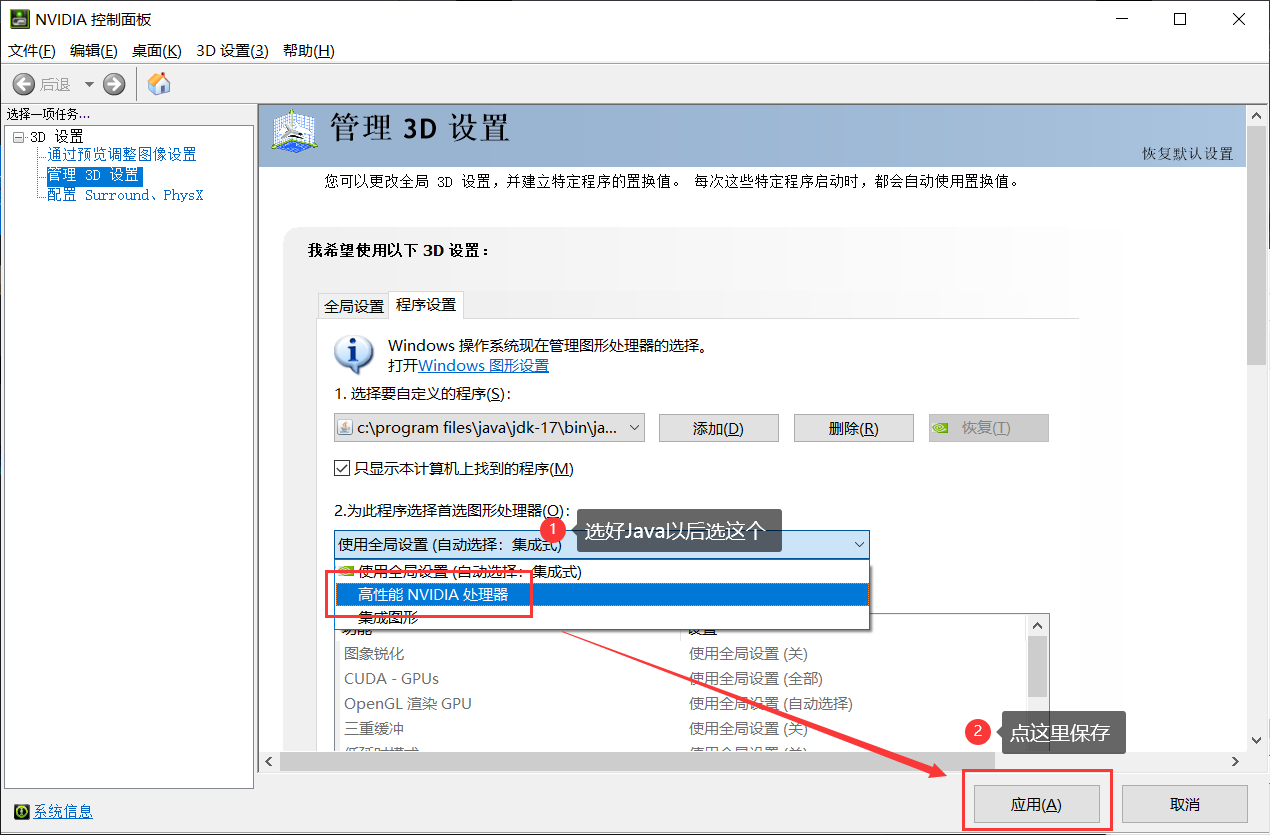1270x835 pixels.
Task: Click the 取消 button
Action: (x=1184, y=804)
